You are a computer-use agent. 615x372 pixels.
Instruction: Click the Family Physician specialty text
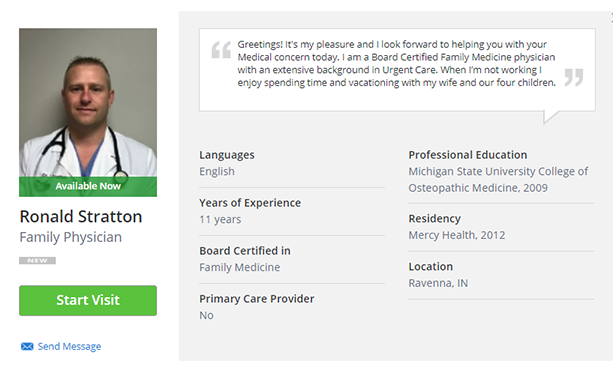[71, 237]
